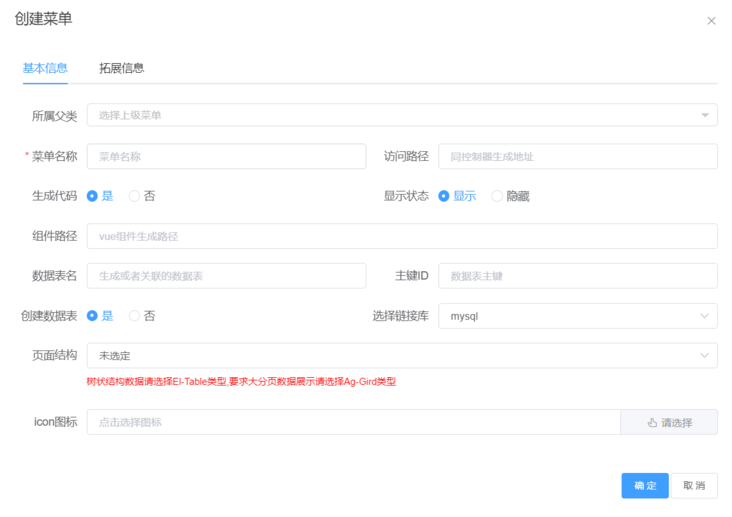Screen dimensions: 732x517
Task: Focus the 菜单名称 input field
Action: tap(226, 156)
